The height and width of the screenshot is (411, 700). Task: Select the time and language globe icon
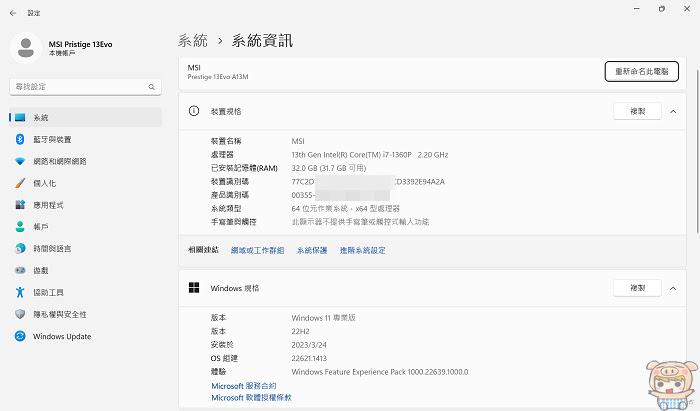pos(20,249)
